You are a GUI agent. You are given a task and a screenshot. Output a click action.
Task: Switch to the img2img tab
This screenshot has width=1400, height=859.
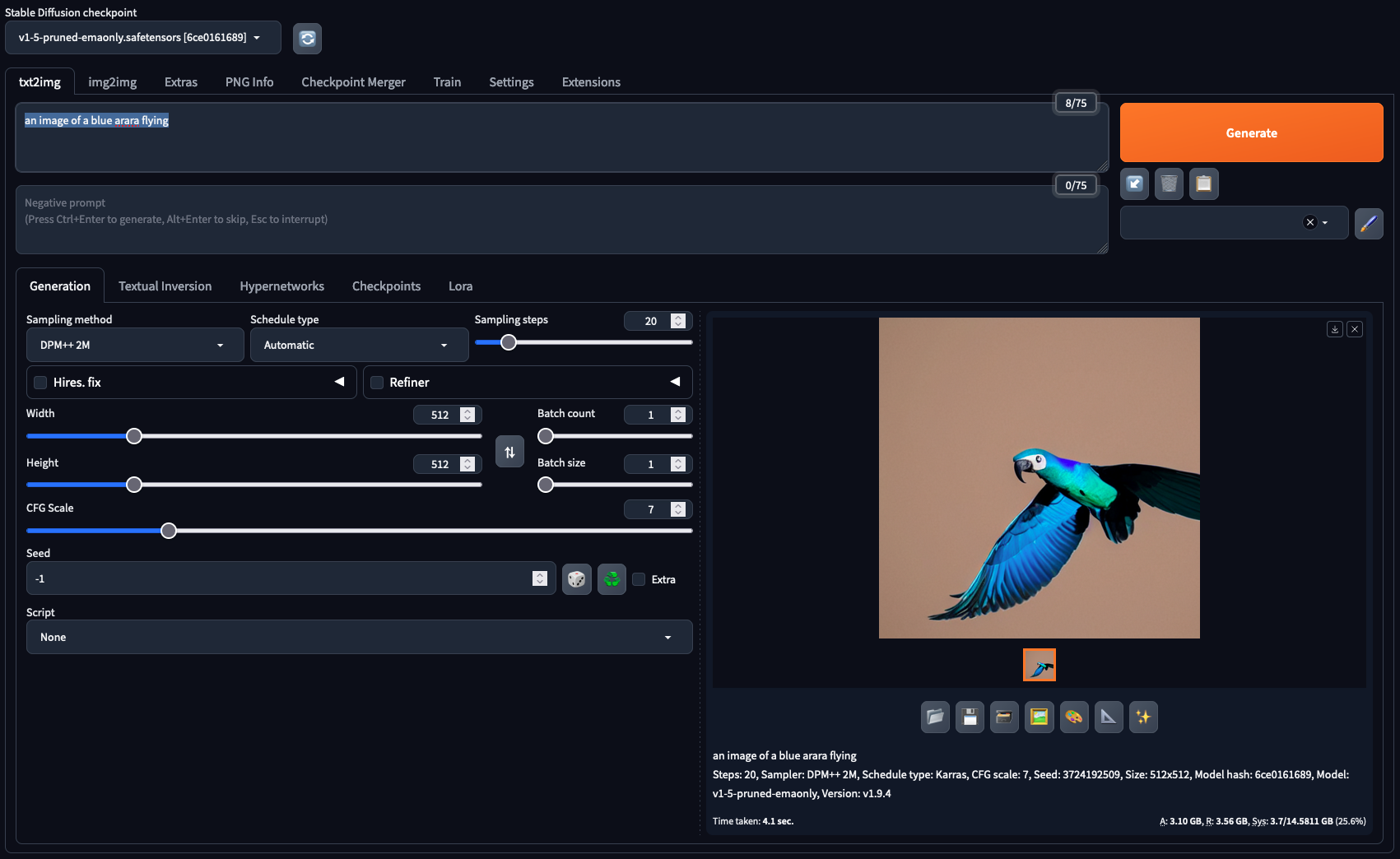tap(113, 82)
